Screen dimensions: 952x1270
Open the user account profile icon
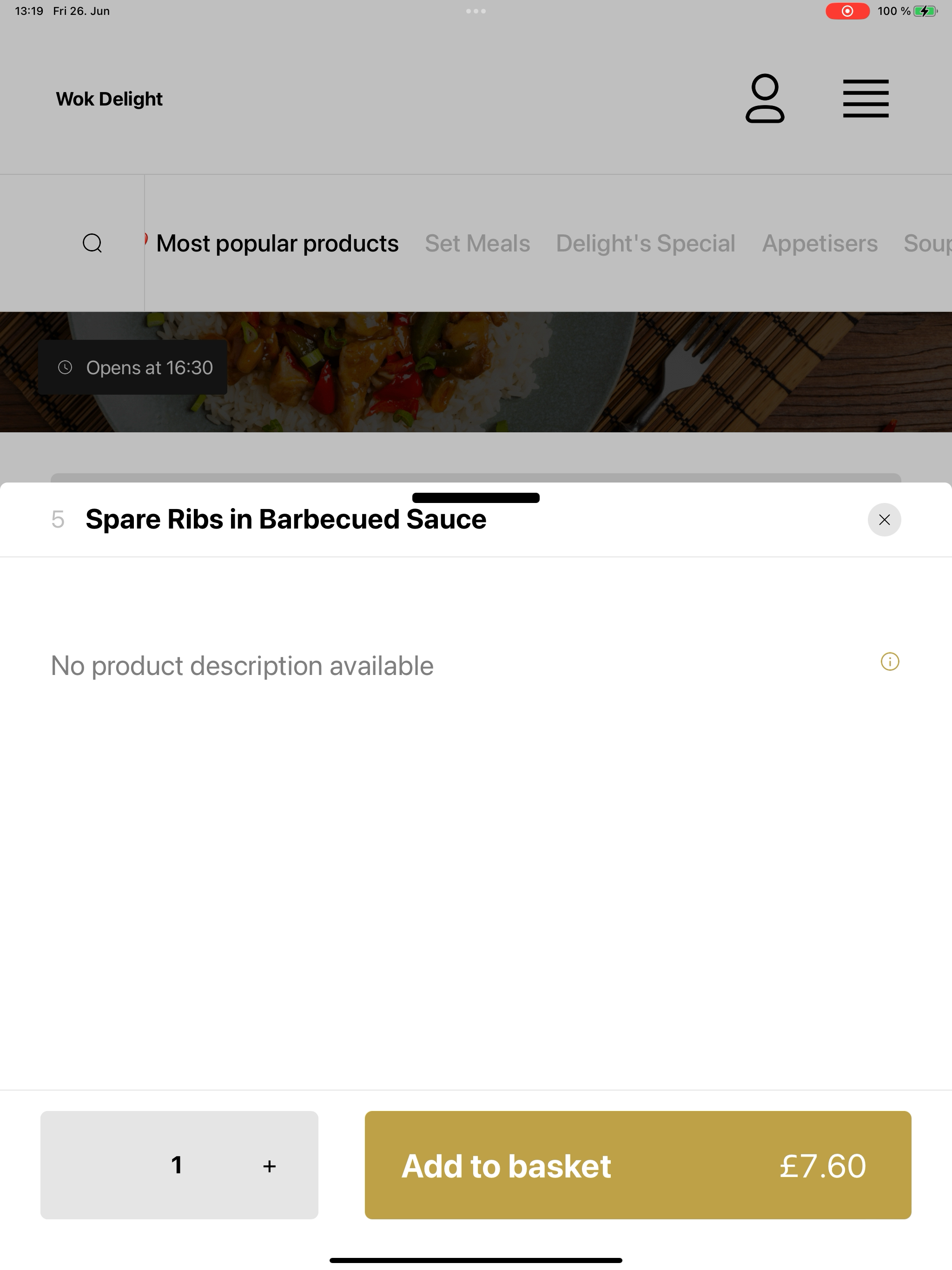pyautogui.click(x=765, y=98)
